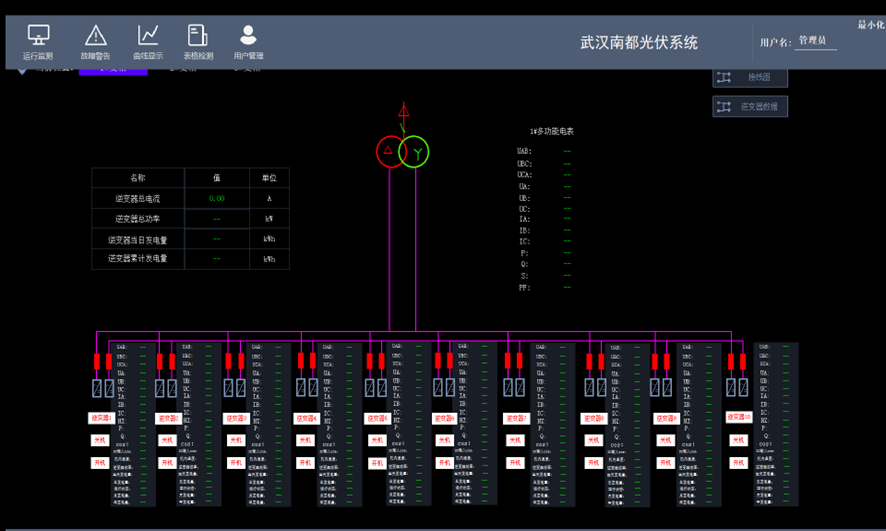886x531 pixels.
Task: Shut down inverter 3 with 关机
Action: (236, 440)
